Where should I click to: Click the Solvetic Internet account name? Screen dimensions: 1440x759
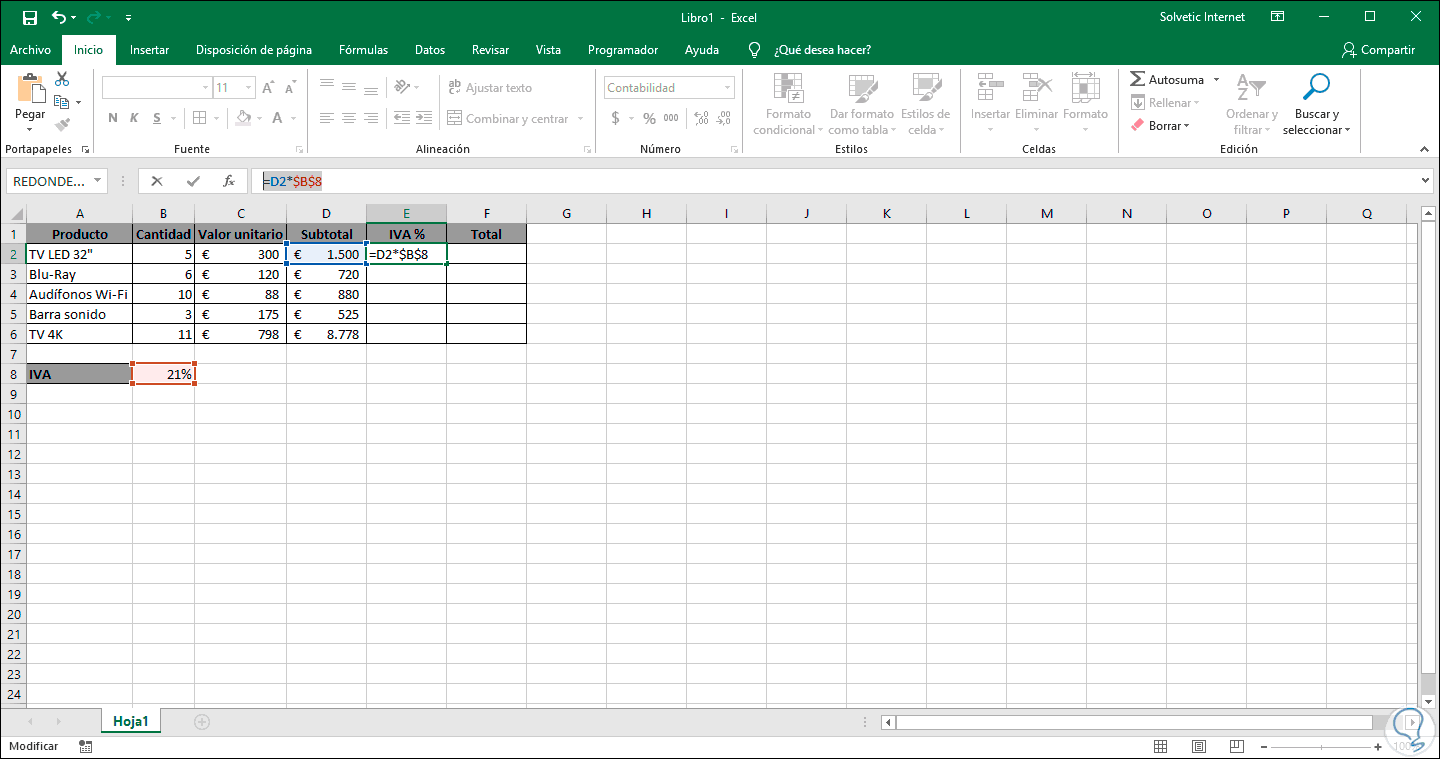[1202, 17]
